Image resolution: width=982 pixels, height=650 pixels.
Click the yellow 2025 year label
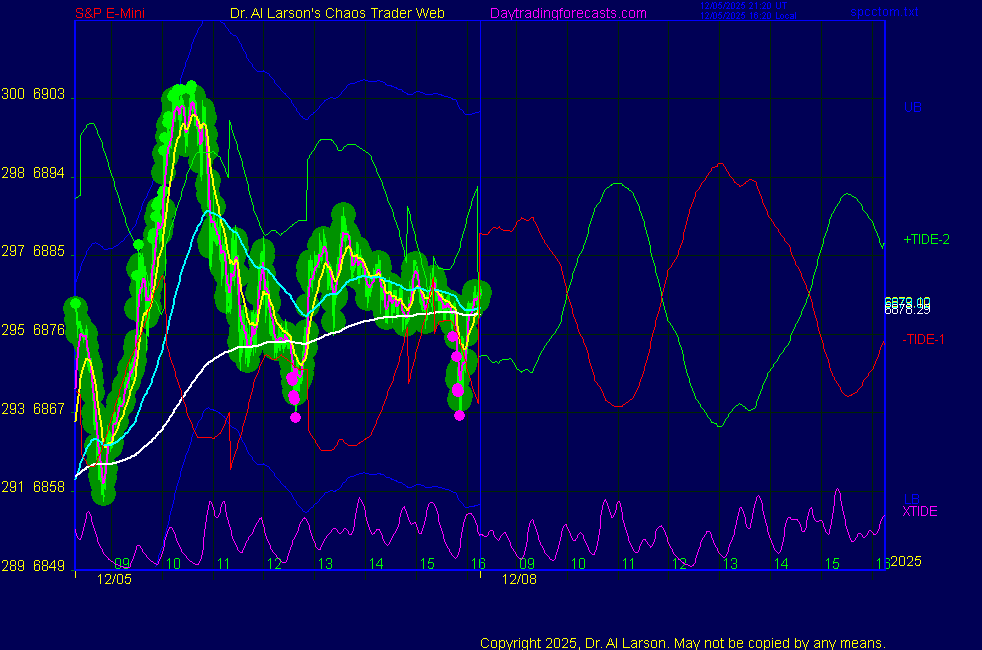(x=905, y=561)
